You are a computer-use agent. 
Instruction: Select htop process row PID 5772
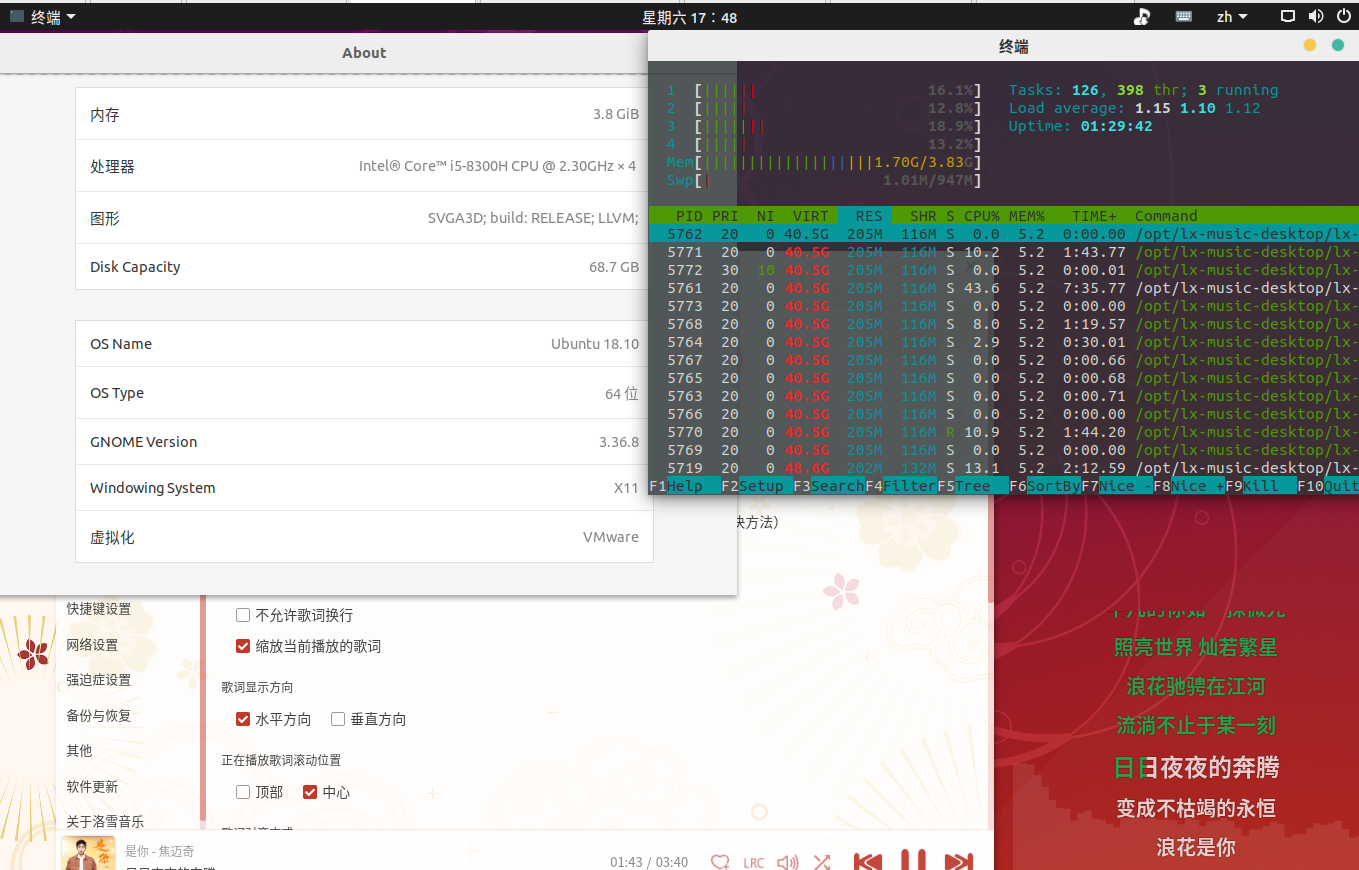1004,270
